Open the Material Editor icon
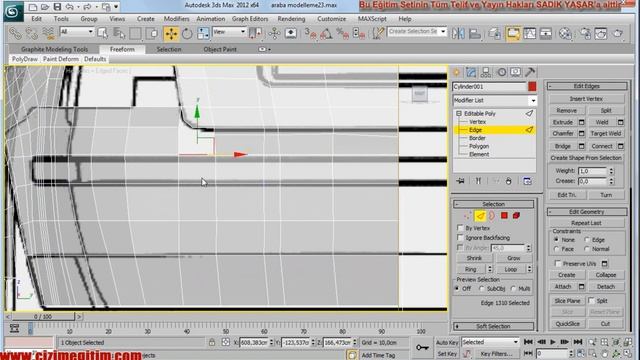 pyautogui.click(x=565, y=33)
